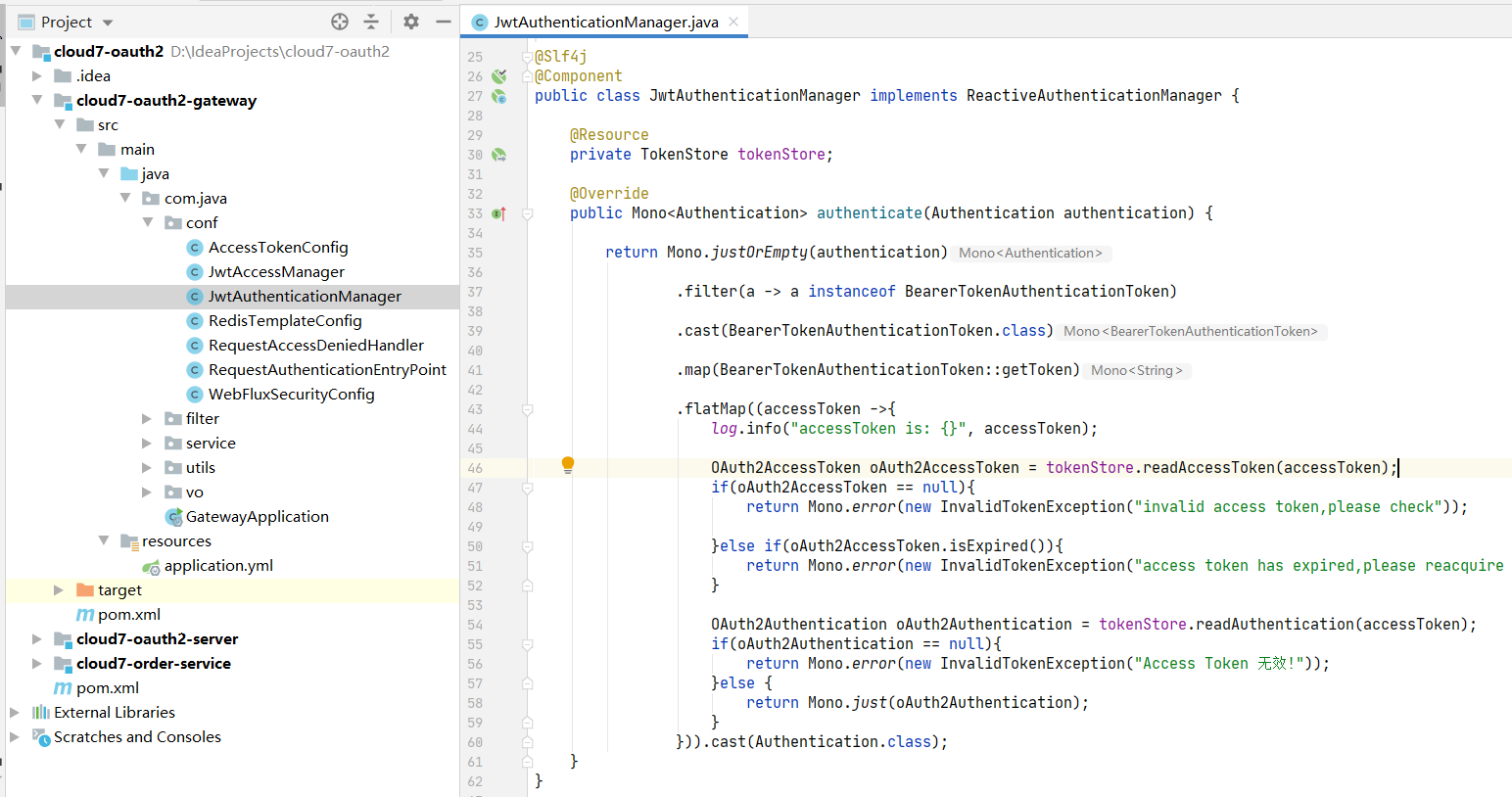Select the target folder row

coord(232,589)
